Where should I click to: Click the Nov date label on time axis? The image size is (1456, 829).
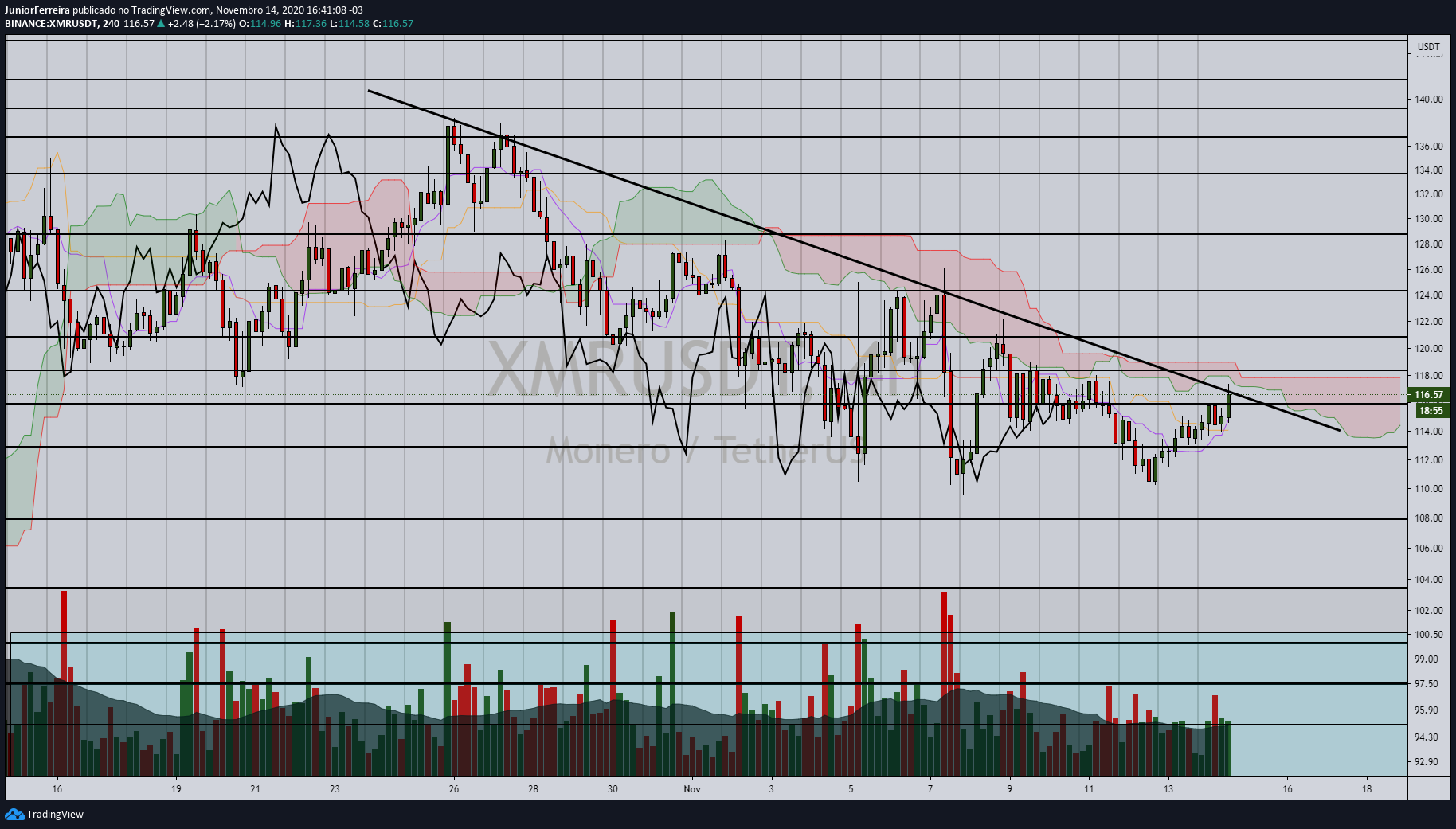(x=692, y=789)
